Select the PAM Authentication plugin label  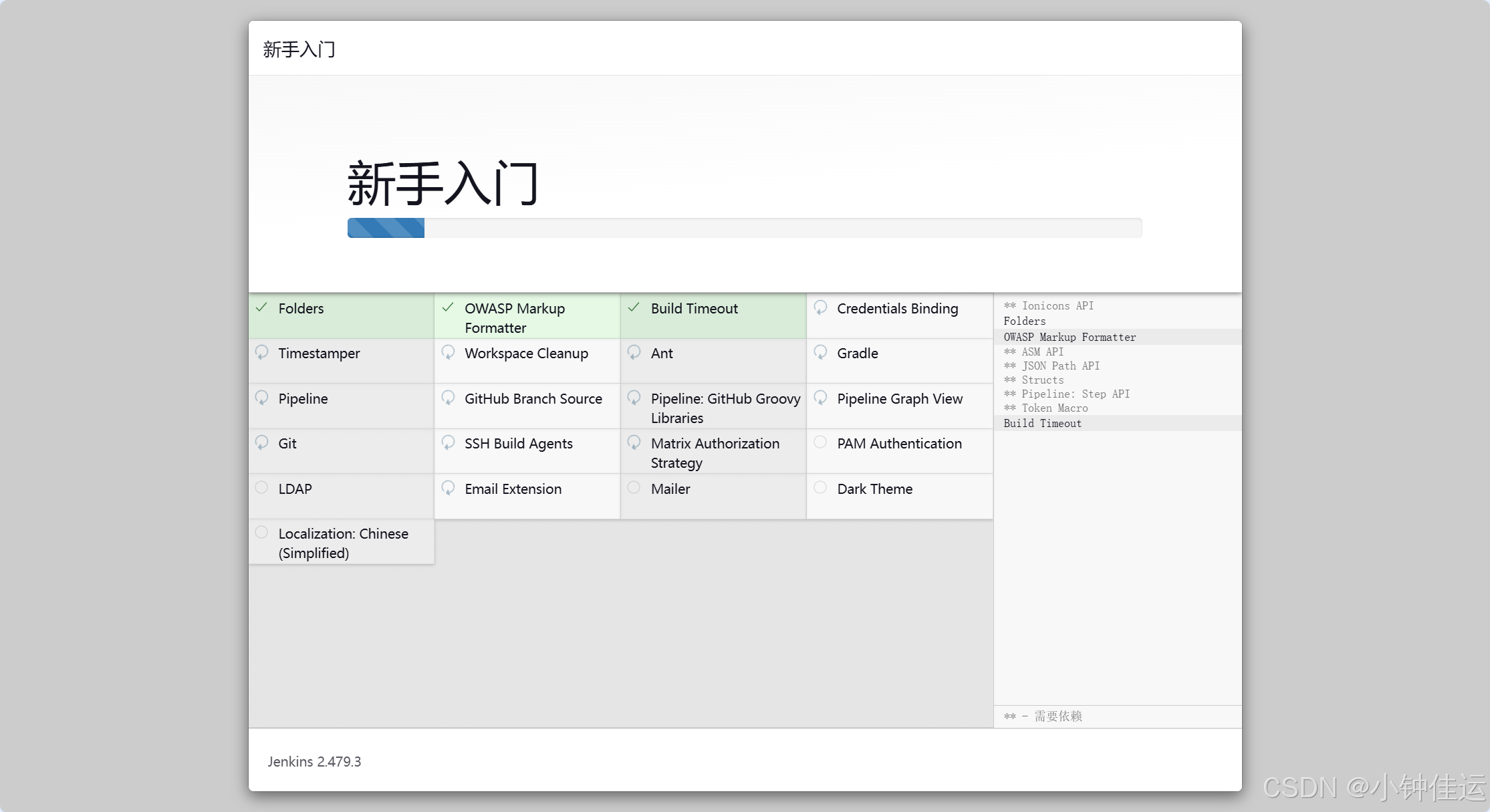click(x=900, y=444)
